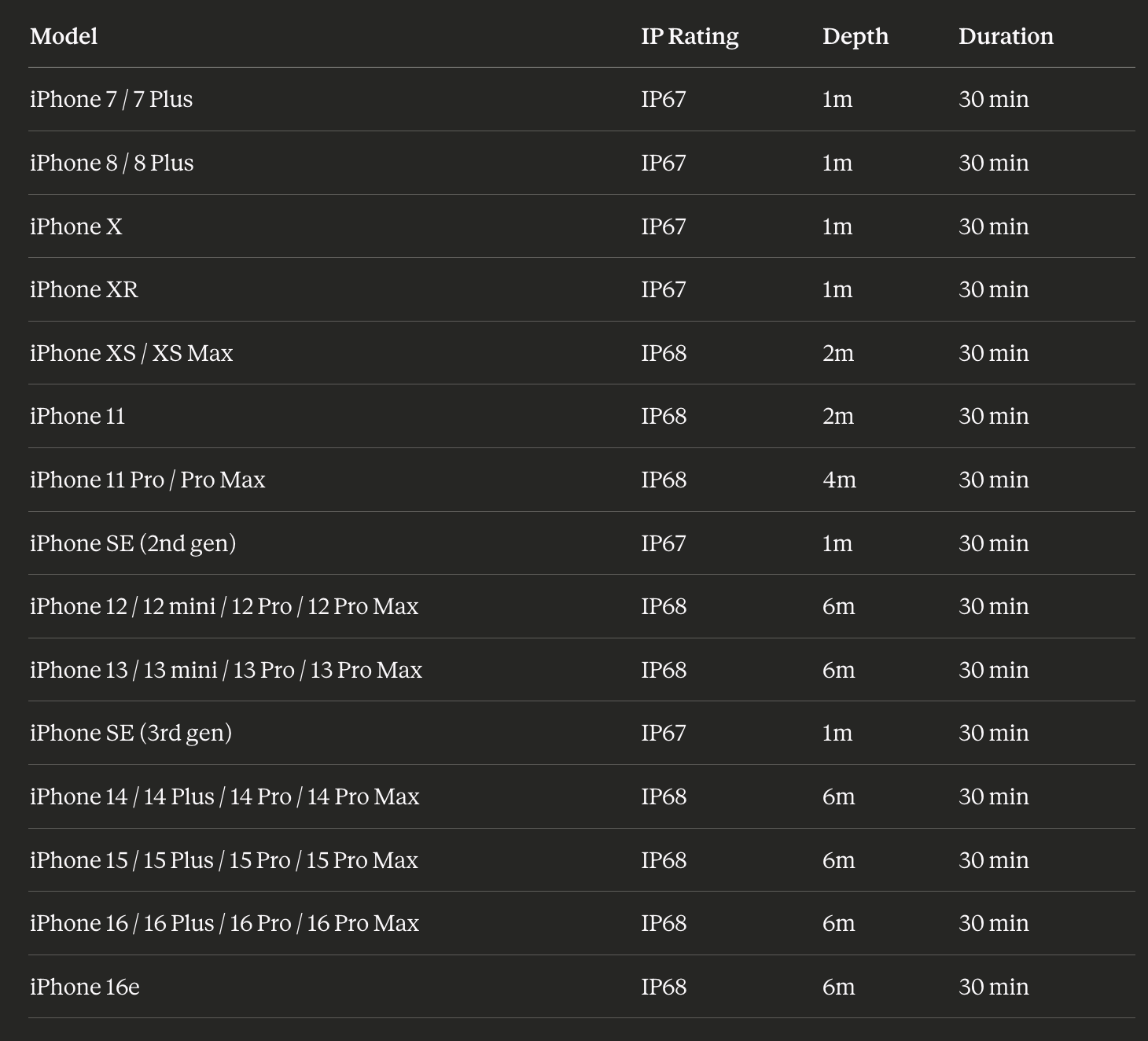
Task: Click the iPhone 15 series model cell
Action: coord(224,860)
